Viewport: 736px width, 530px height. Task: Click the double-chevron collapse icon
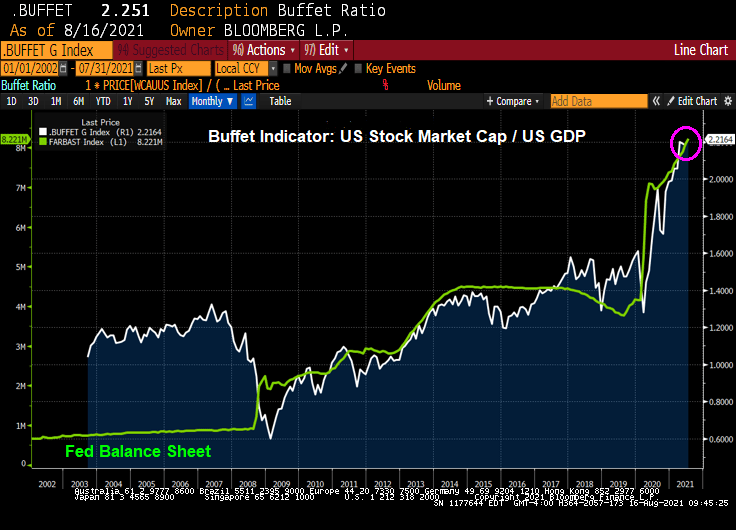[656, 101]
